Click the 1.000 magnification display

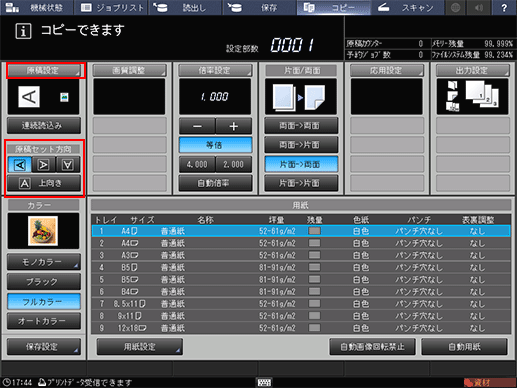(x=215, y=97)
